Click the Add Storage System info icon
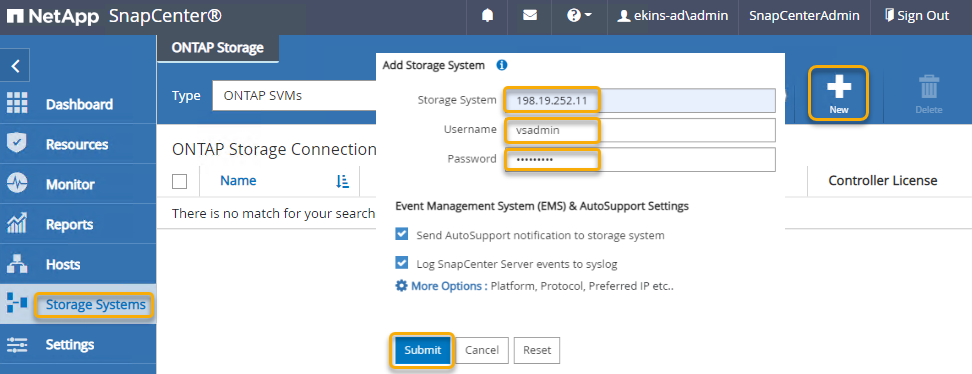Viewport: 972px width, 374px height. pos(502,65)
